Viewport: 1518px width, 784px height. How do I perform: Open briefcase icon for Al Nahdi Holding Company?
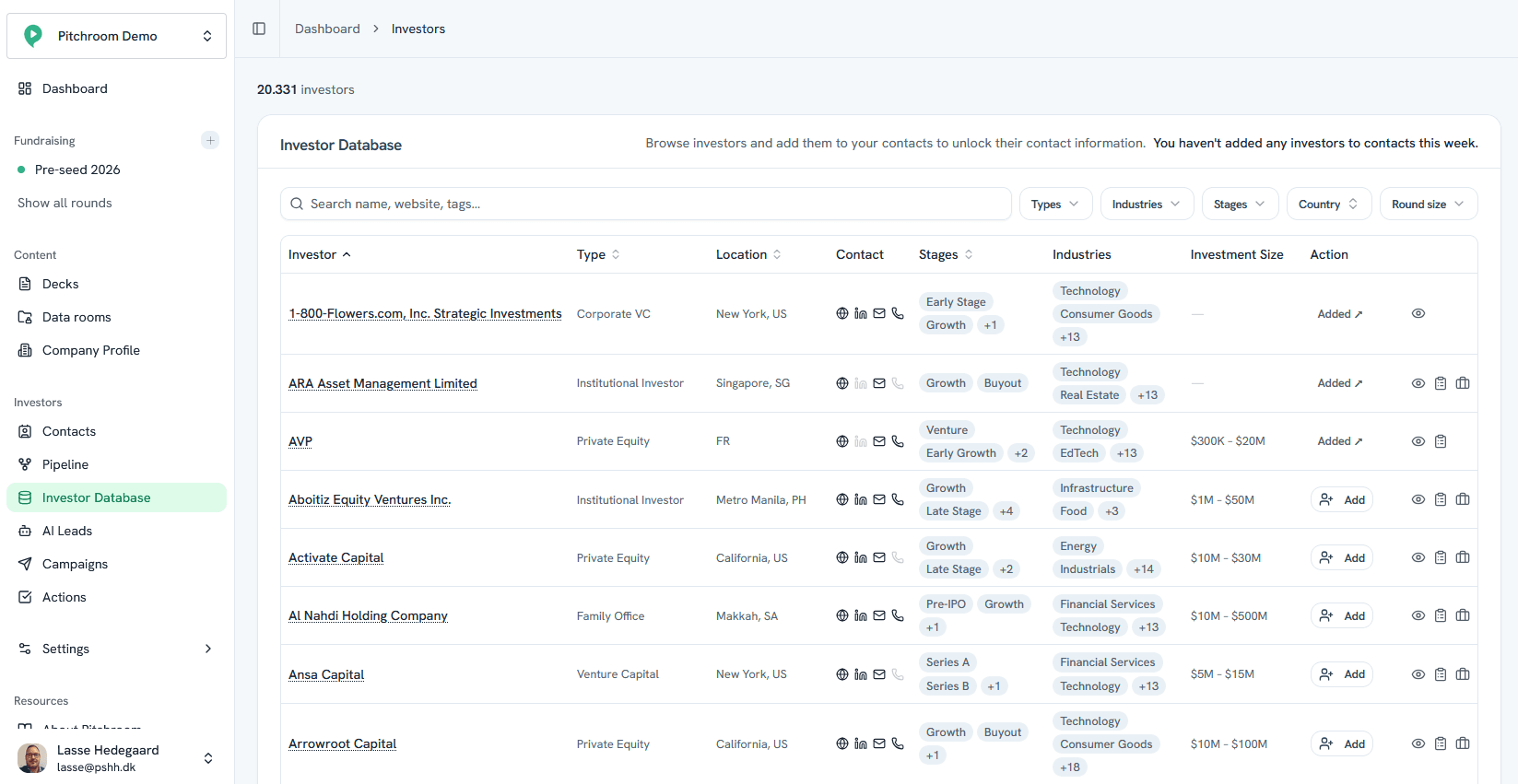(x=1463, y=615)
